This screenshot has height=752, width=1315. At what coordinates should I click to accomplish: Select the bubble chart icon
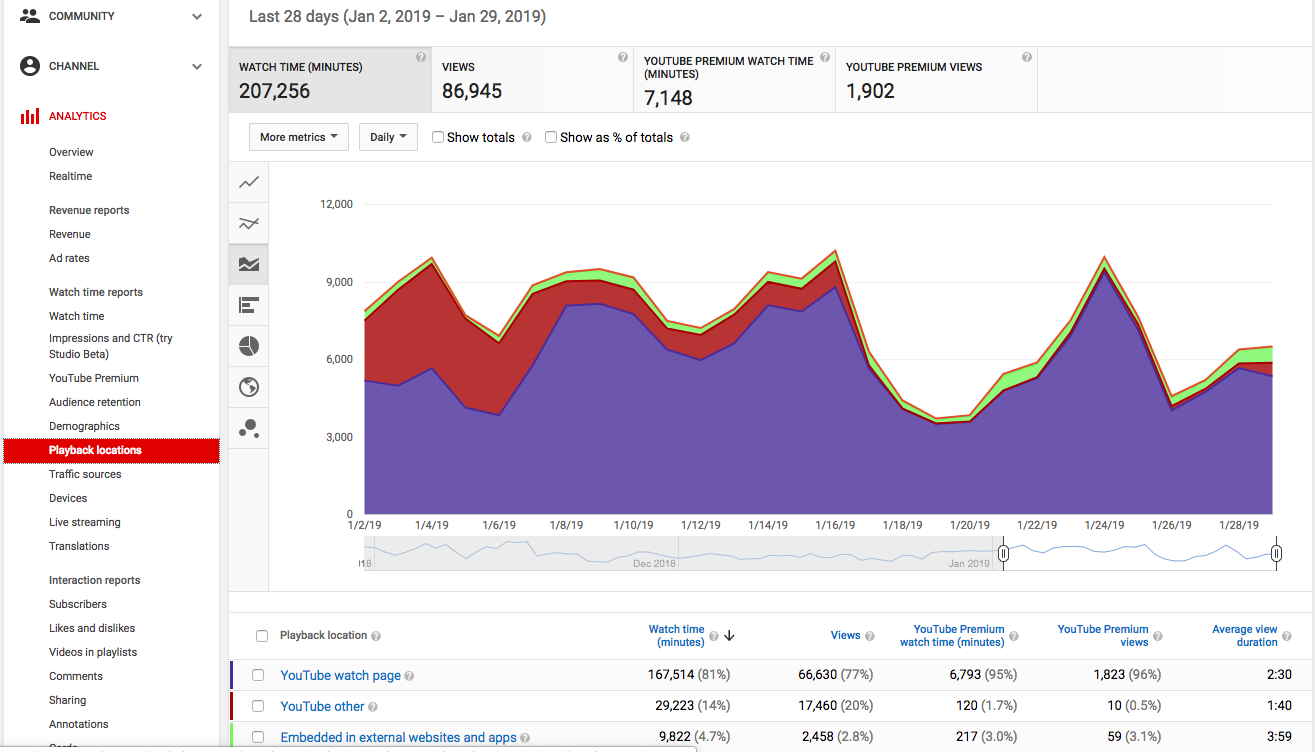[x=249, y=428]
